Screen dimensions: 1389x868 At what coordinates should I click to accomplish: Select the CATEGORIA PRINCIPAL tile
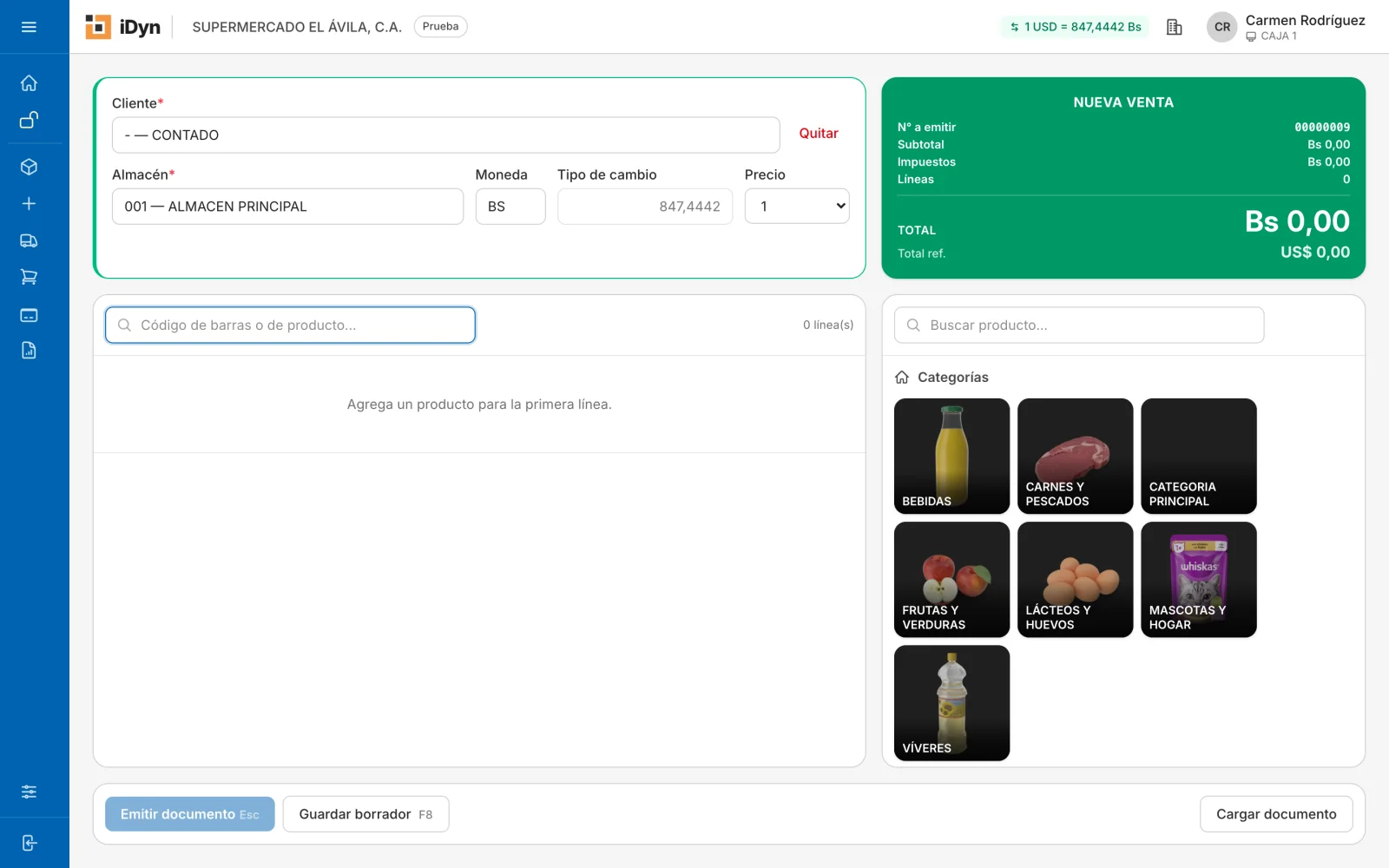tap(1199, 456)
